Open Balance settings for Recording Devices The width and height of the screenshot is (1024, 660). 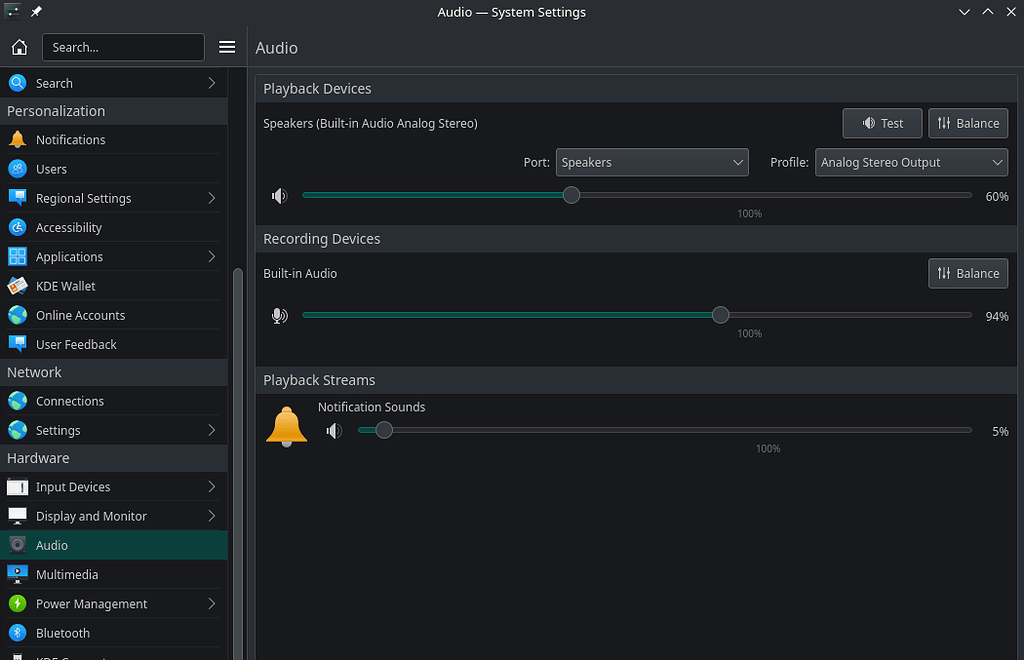(967, 273)
